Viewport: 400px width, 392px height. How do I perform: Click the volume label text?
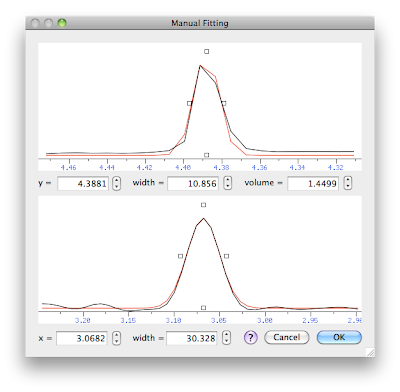click(x=259, y=182)
